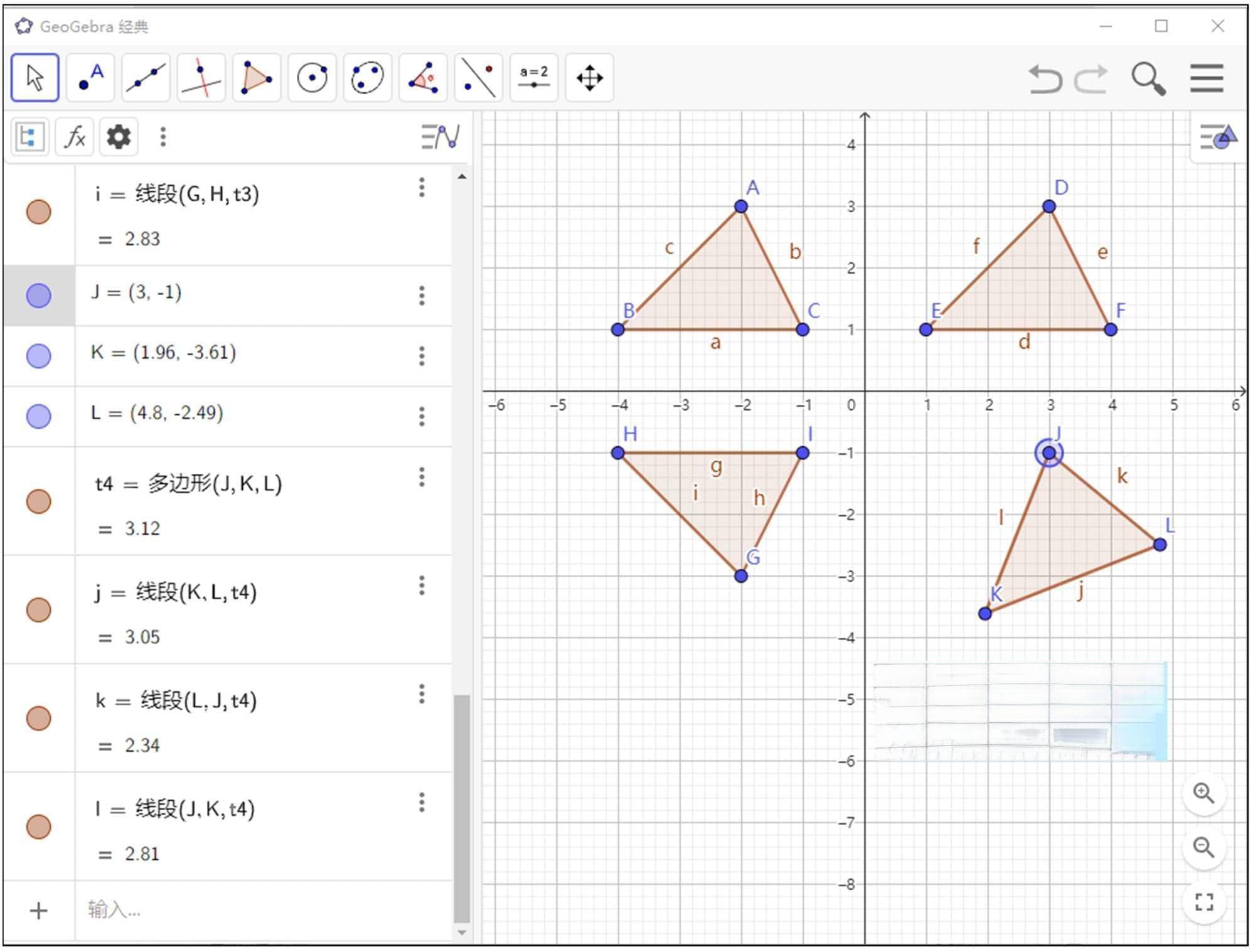Toggle the algebra view style bar

(440, 136)
